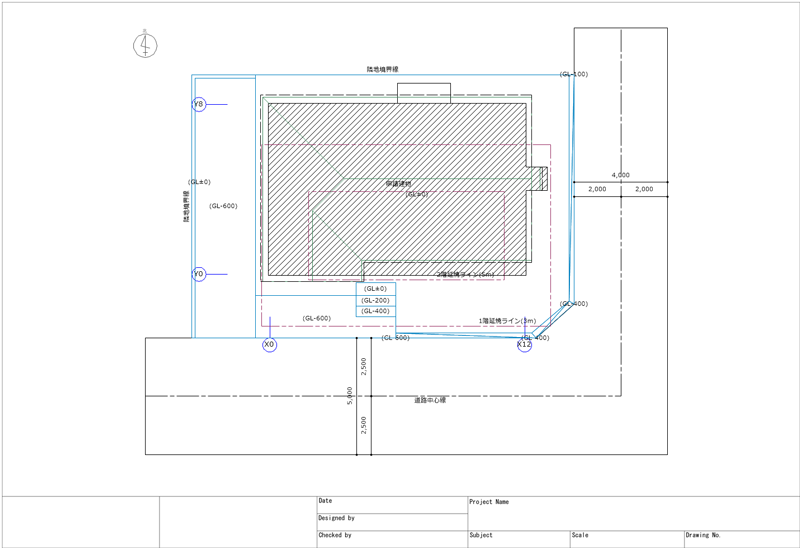The height and width of the screenshot is (548, 800).
Task: Select the Y0 grid axis bubble
Action: [199, 274]
